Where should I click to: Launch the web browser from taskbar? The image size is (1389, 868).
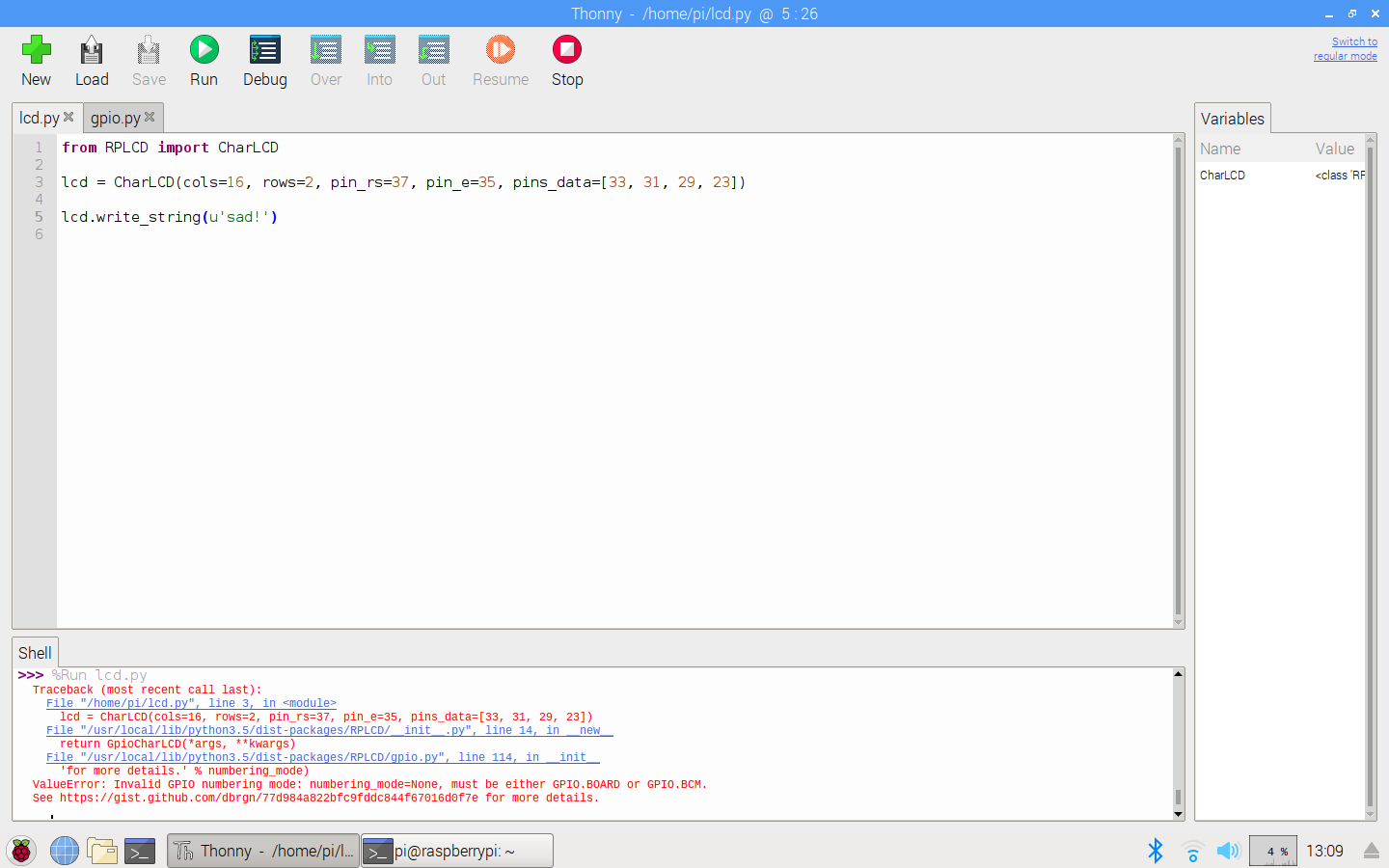coord(64,851)
